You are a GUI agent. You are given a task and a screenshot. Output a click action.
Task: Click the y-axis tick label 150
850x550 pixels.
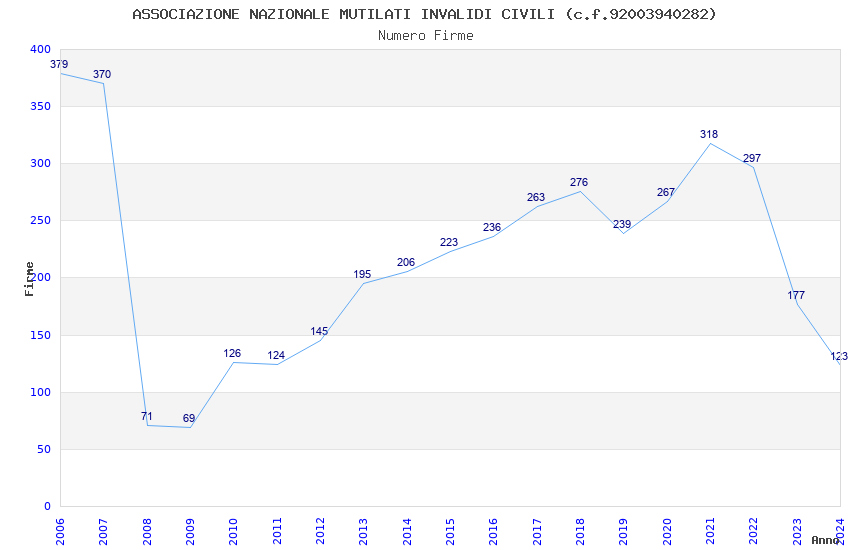(x=41, y=335)
